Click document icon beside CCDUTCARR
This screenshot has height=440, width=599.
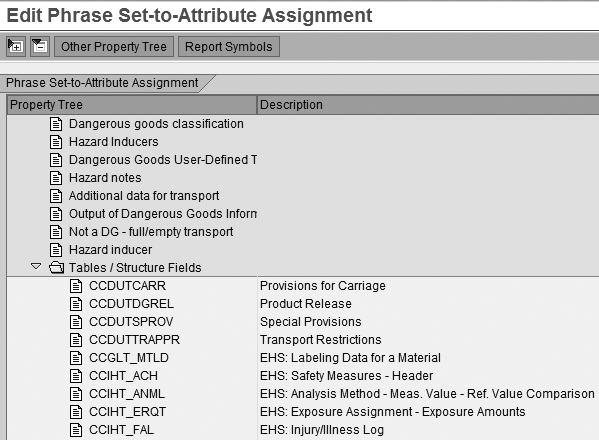point(76,286)
